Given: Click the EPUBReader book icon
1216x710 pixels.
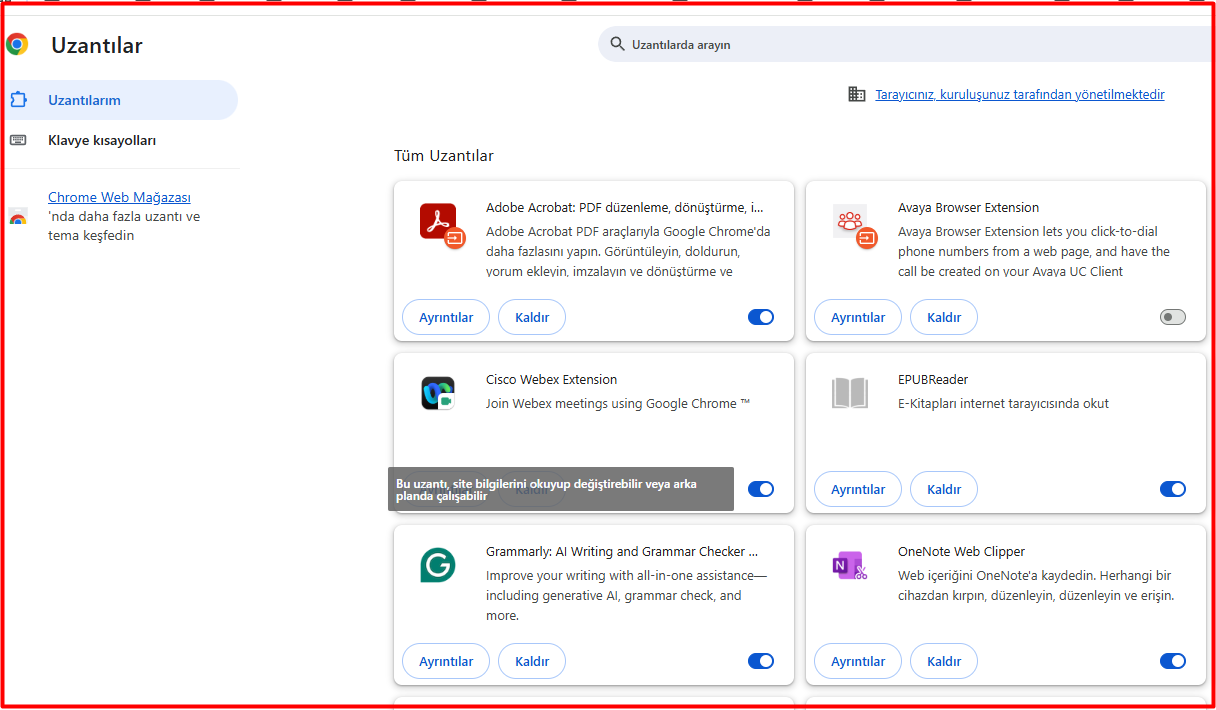Looking at the screenshot, I should coord(850,393).
